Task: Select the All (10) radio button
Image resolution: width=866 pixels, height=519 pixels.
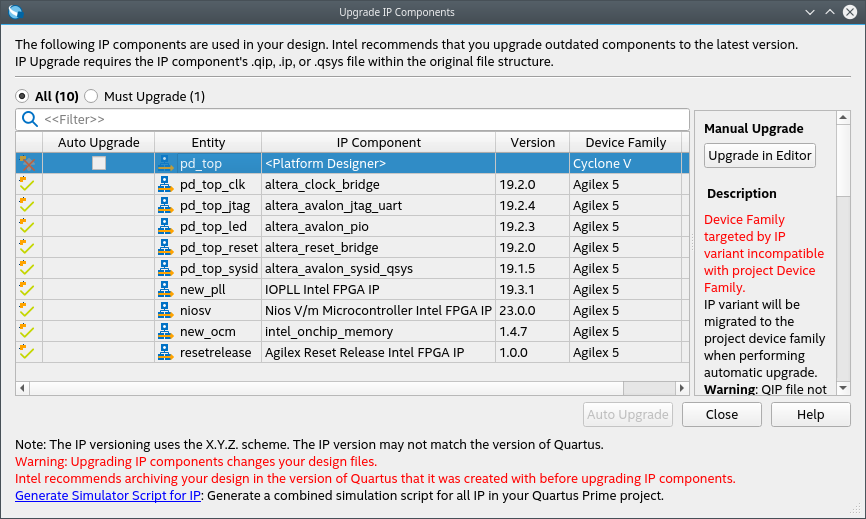Action: tap(23, 97)
